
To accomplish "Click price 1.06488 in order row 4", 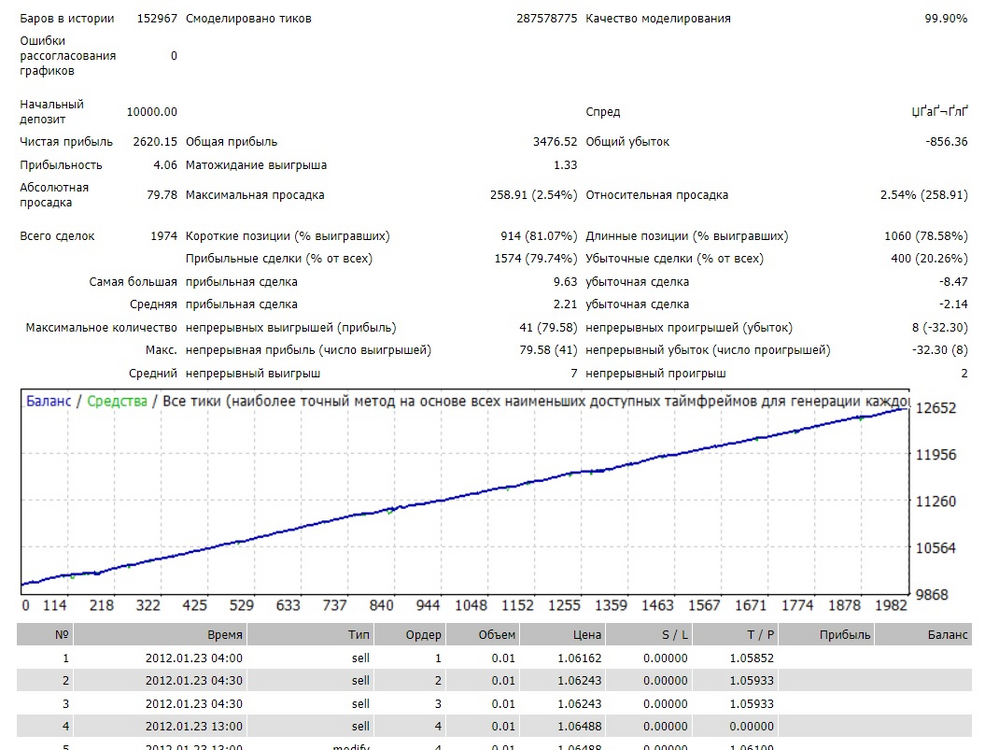I will (x=579, y=726).
